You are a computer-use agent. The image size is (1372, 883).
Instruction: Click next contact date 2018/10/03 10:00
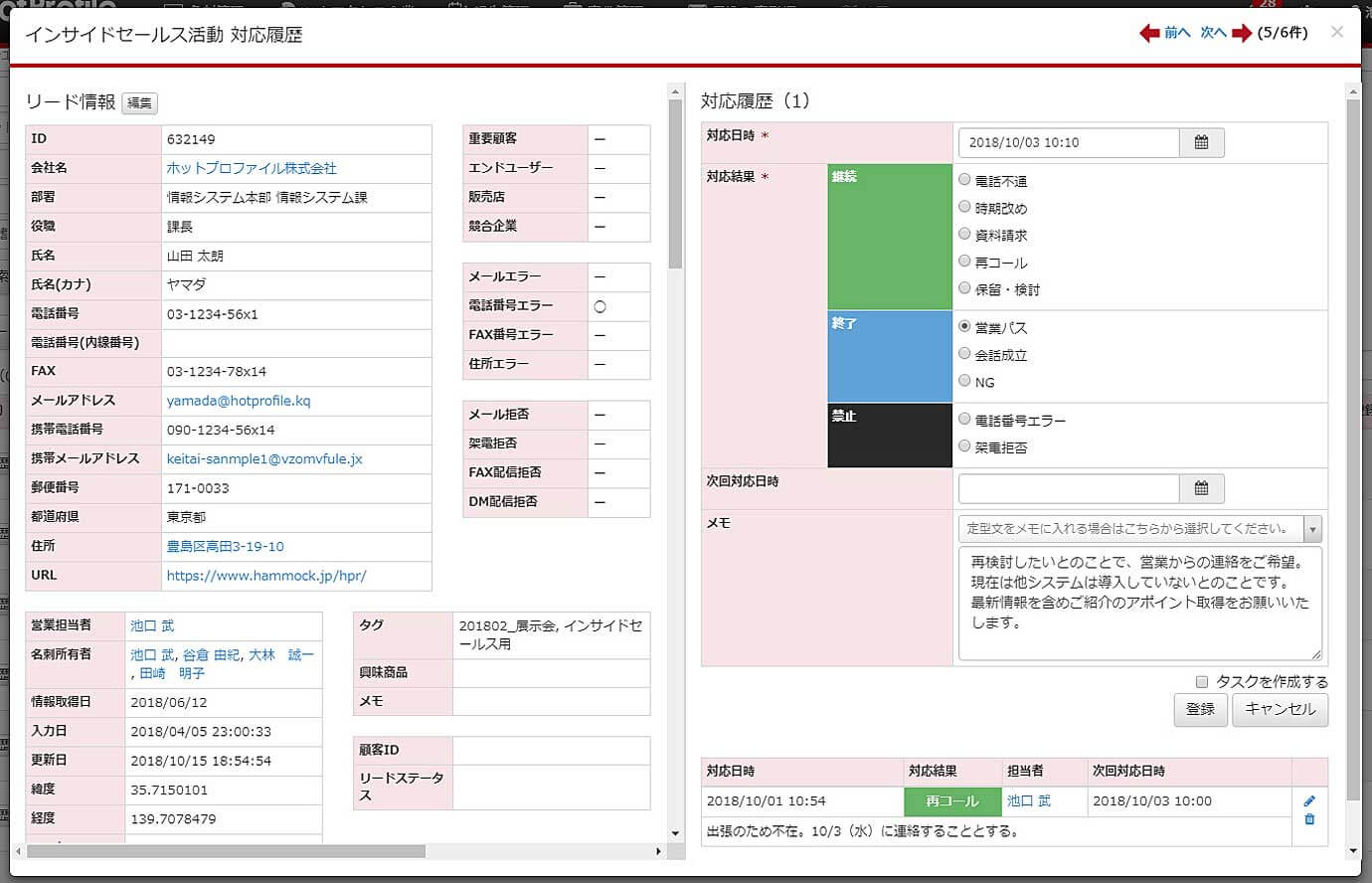1152,800
